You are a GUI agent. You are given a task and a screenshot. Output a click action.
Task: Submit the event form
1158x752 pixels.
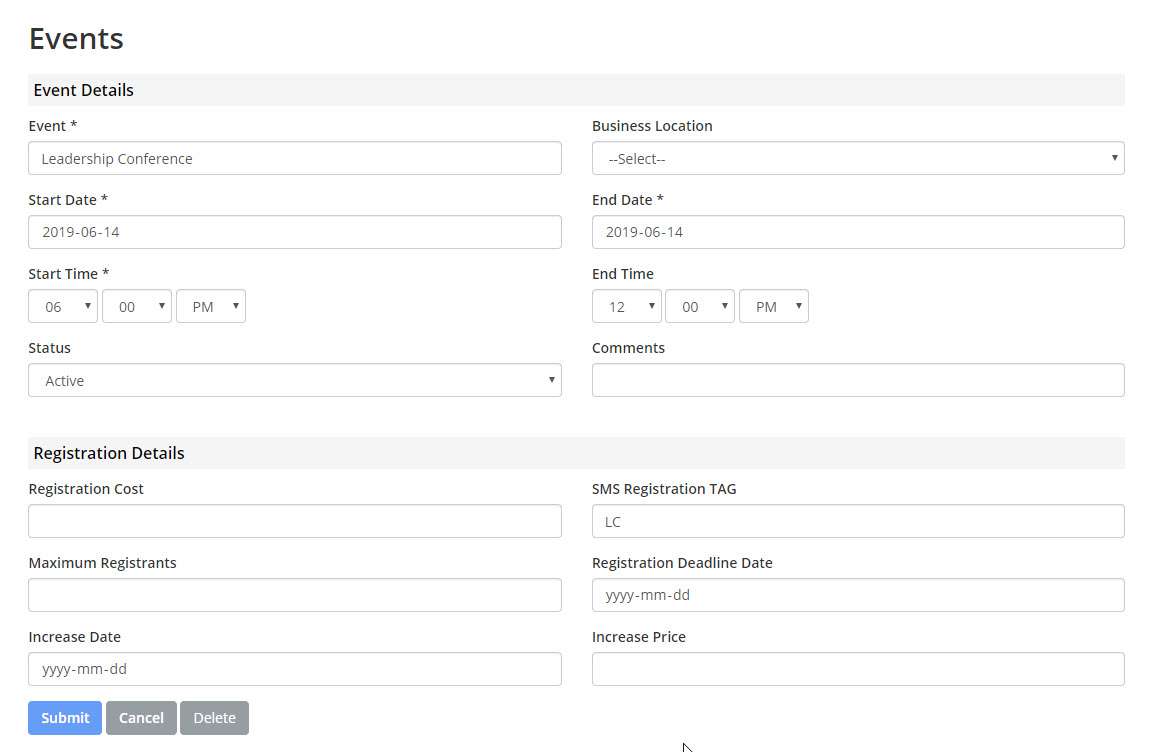tap(65, 717)
